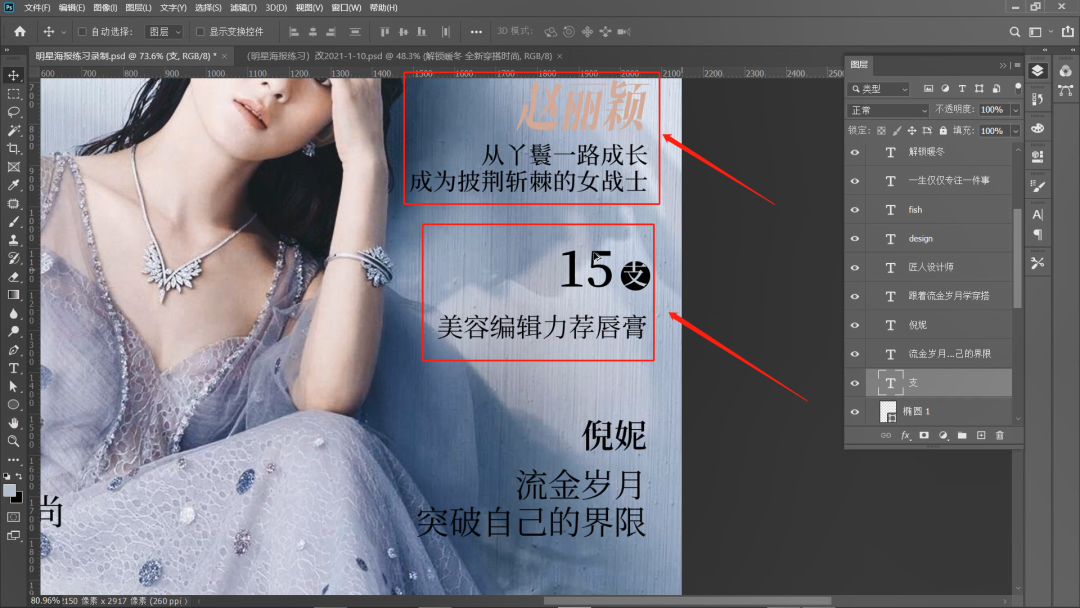Open the blend mode 正常 dropdown
Screen dimensions: 1080x608
click(x=888, y=110)
